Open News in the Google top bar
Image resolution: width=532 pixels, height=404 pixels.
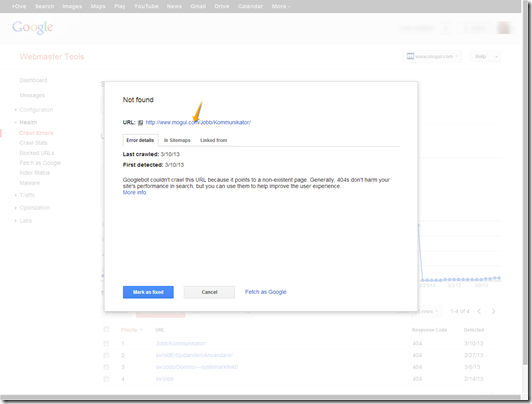click(174, 6)
